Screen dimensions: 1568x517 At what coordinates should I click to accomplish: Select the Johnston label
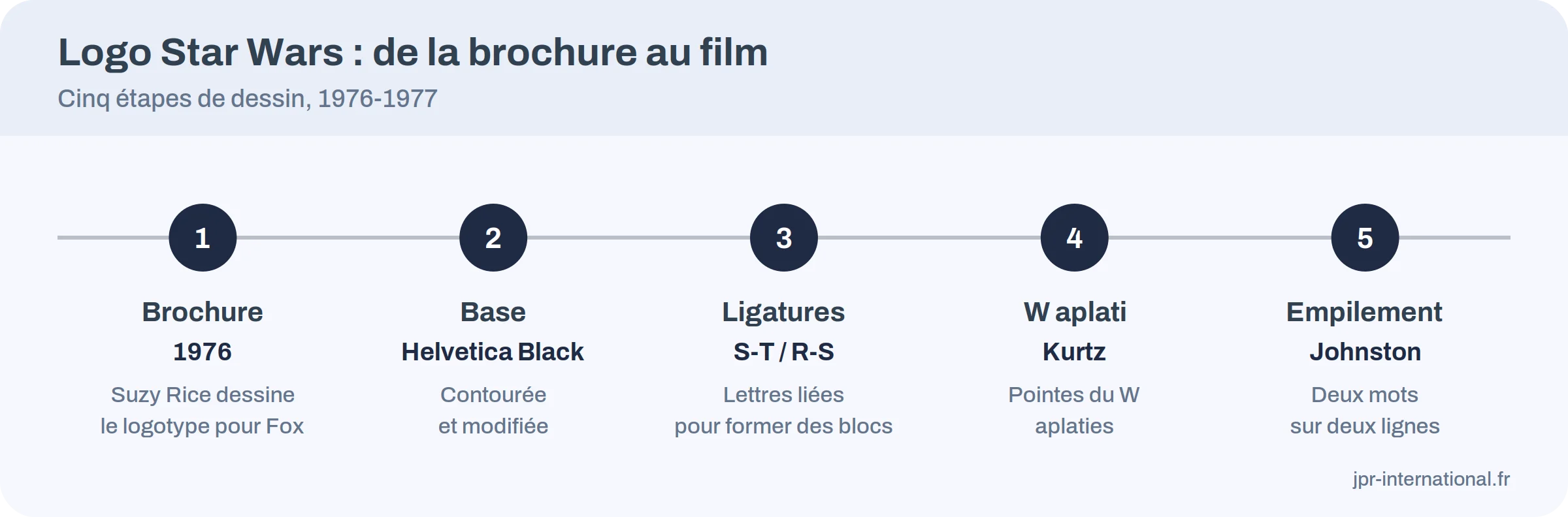click(1365, 352)
